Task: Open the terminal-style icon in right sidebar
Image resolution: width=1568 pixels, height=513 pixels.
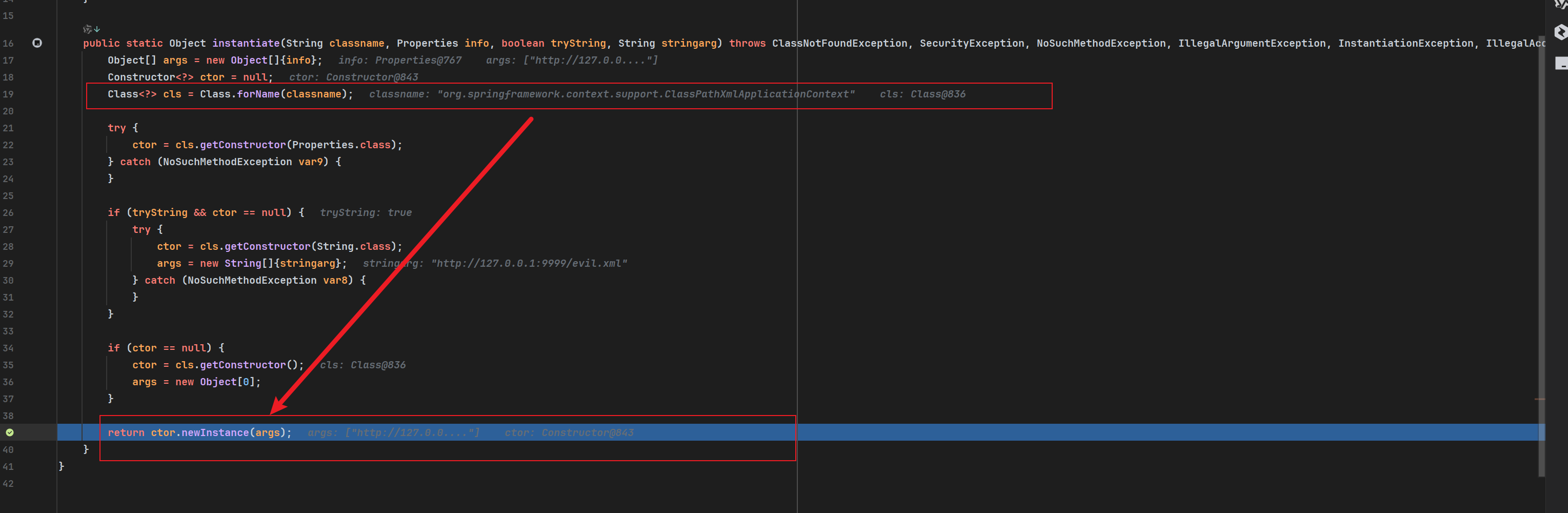Action: pos(1561,64)
